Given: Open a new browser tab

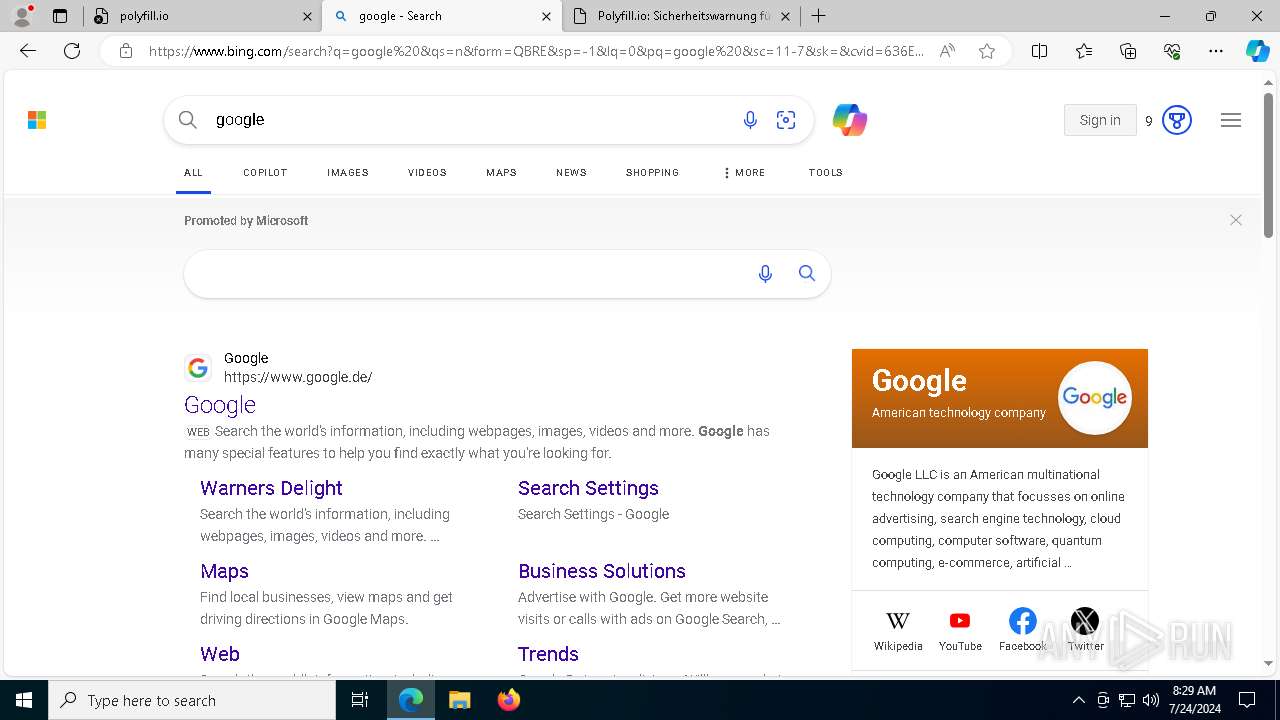Looking at the screenshot, I should [818, 16].
